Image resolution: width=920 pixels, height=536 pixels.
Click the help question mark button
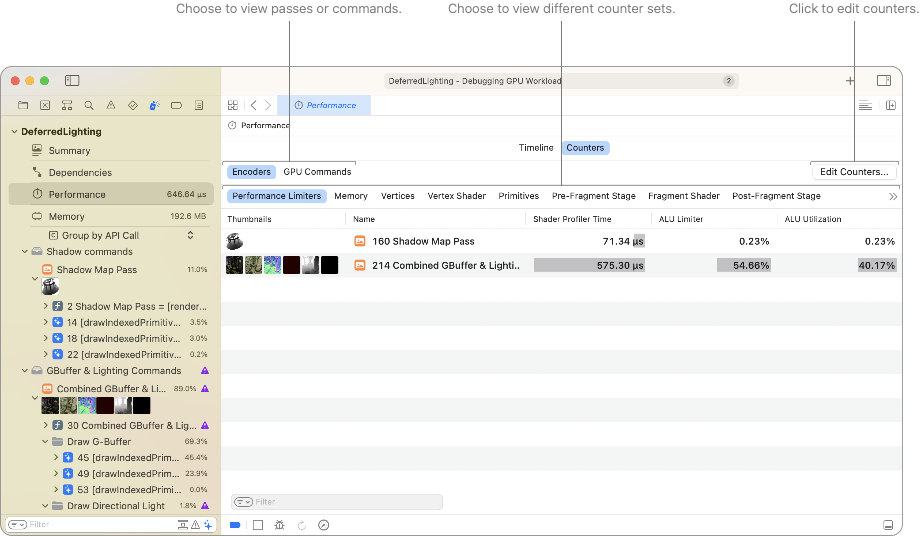(x=728, y=81)
